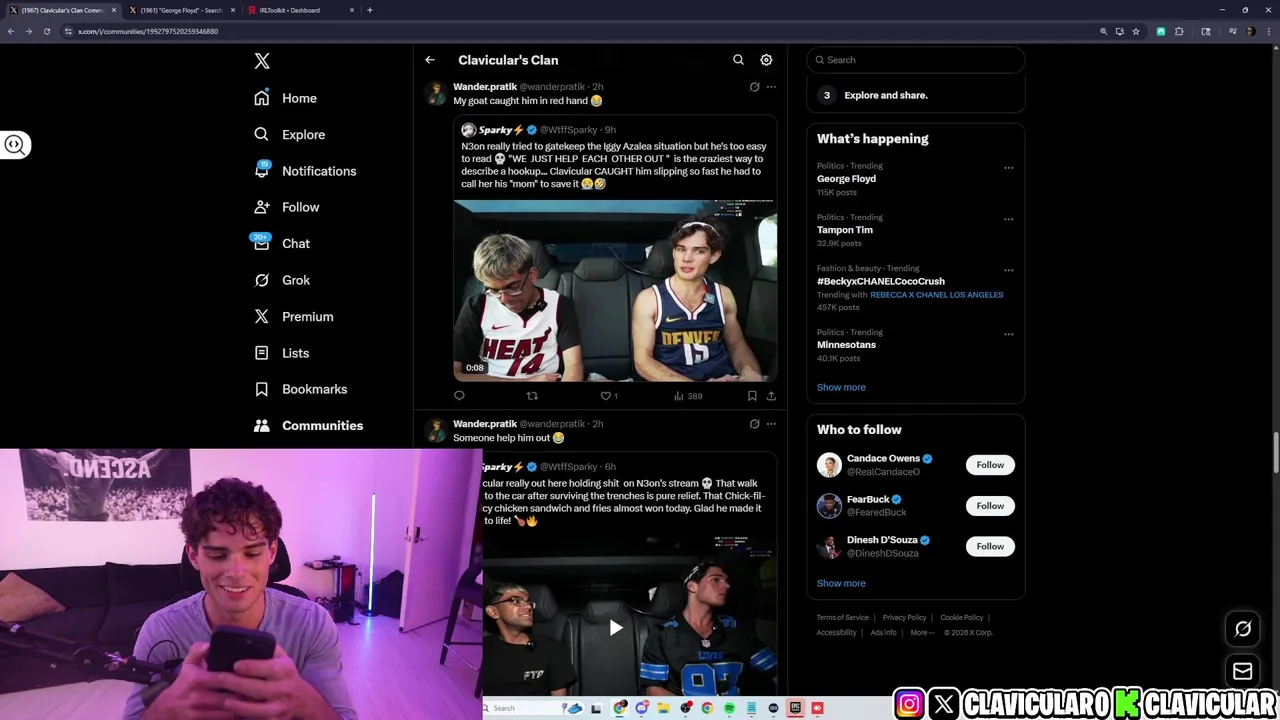Image resolution: width=1280 pixels, height=720 pixels.
Task: Open community settings gear icon
Action: pyautogui.click(x=766, y=60)
